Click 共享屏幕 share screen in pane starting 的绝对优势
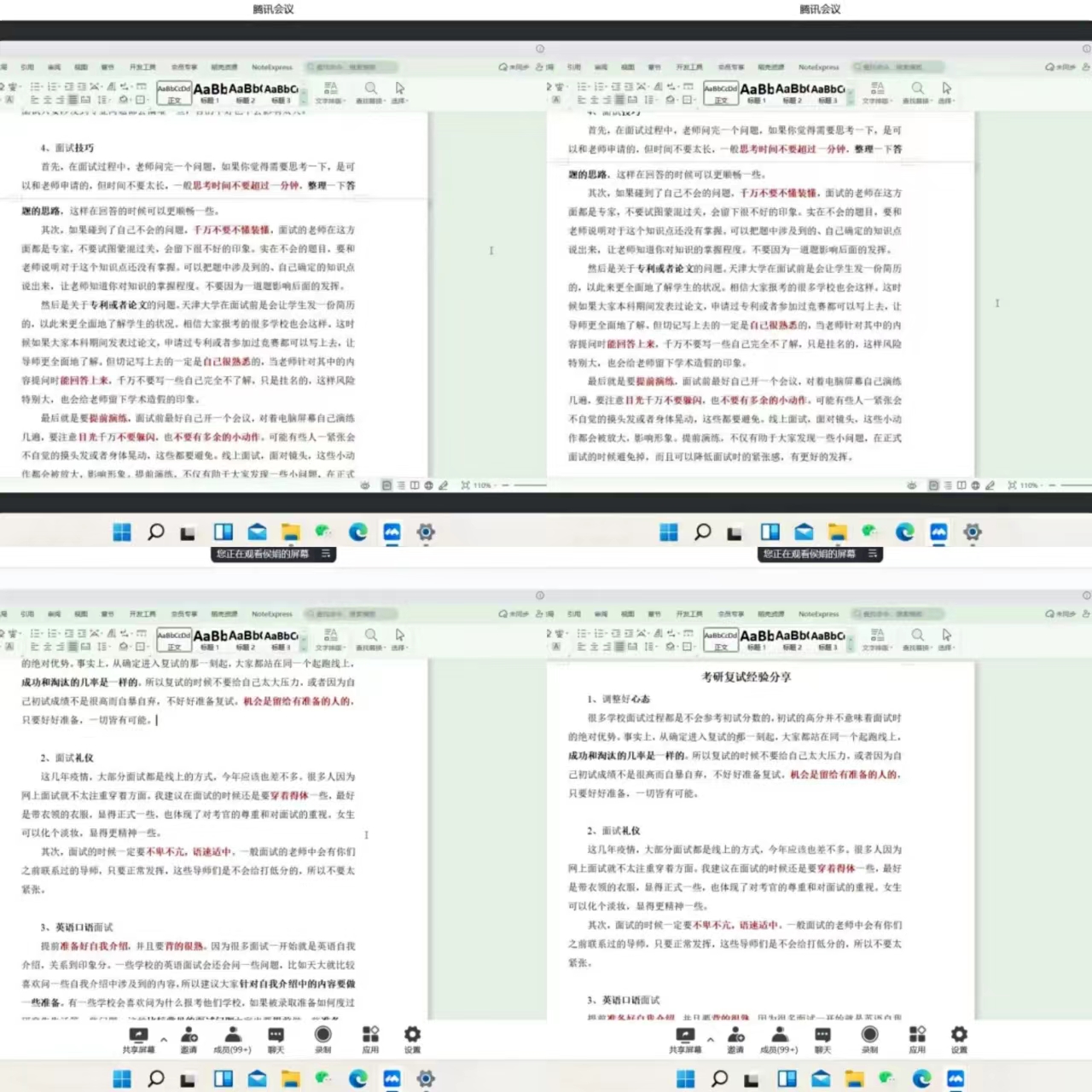The width and height of the screenshot is (1092, 1092). (138, 1040)
